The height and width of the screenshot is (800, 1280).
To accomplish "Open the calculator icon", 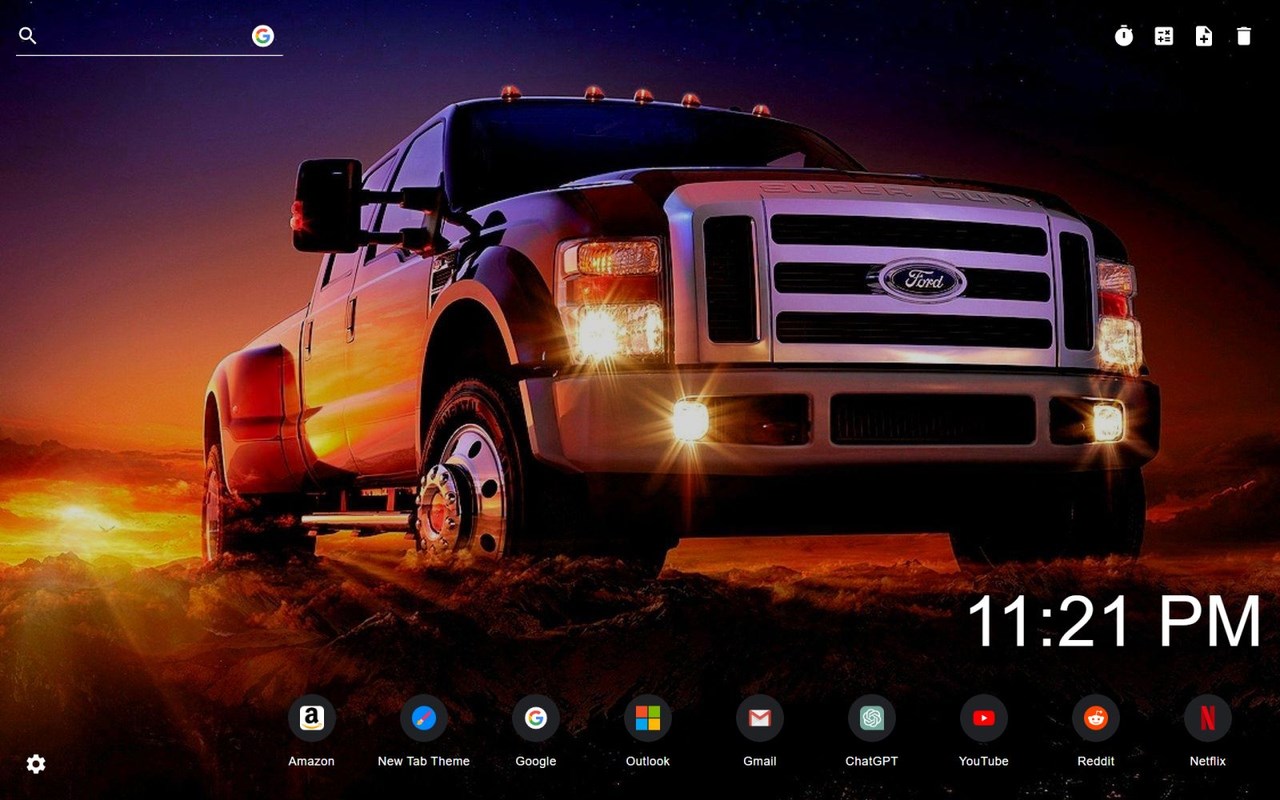I will pyautogui.click(x=1164, y=36).
